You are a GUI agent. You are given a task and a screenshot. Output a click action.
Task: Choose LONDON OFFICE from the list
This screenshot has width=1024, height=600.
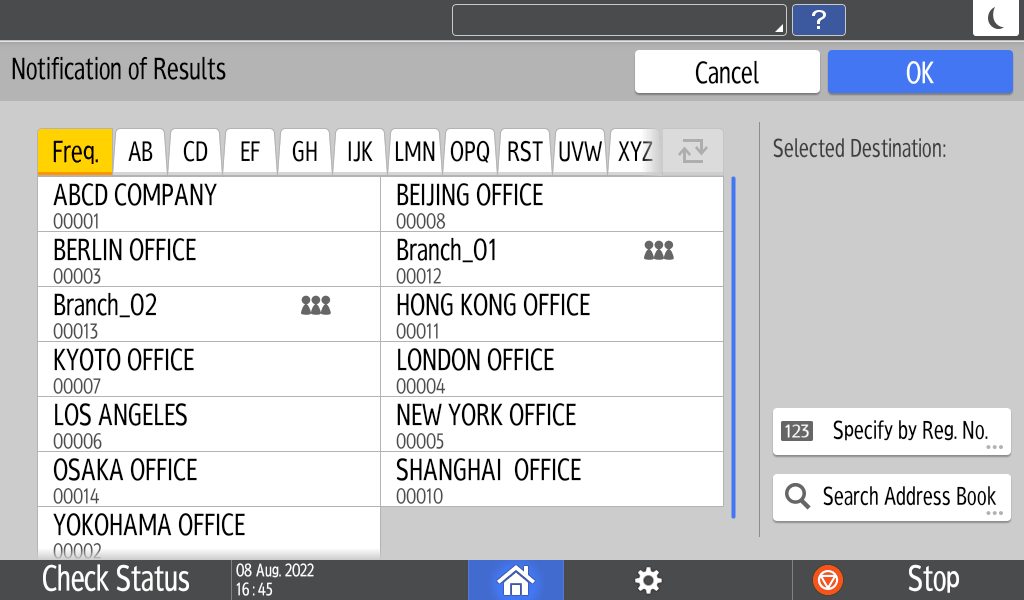(x=551, y=369)
